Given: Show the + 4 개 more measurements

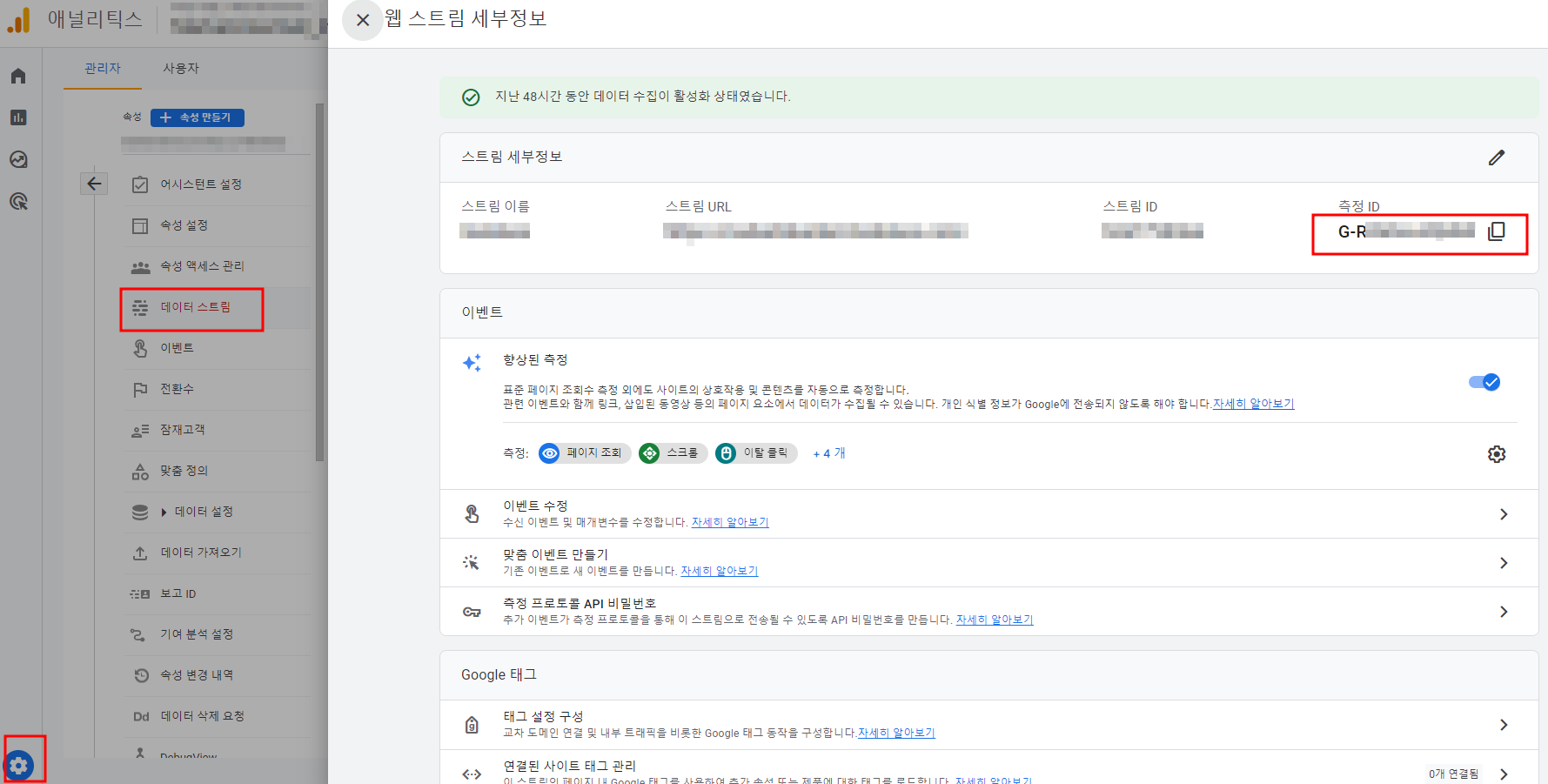Looking at the screenshot, I should (x=829, y=453).
